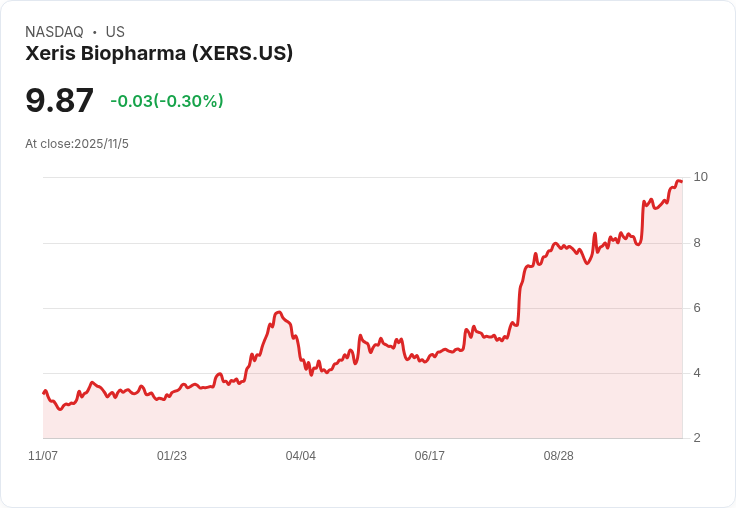Select the 01/23 x-axis date label

(172, 456)
